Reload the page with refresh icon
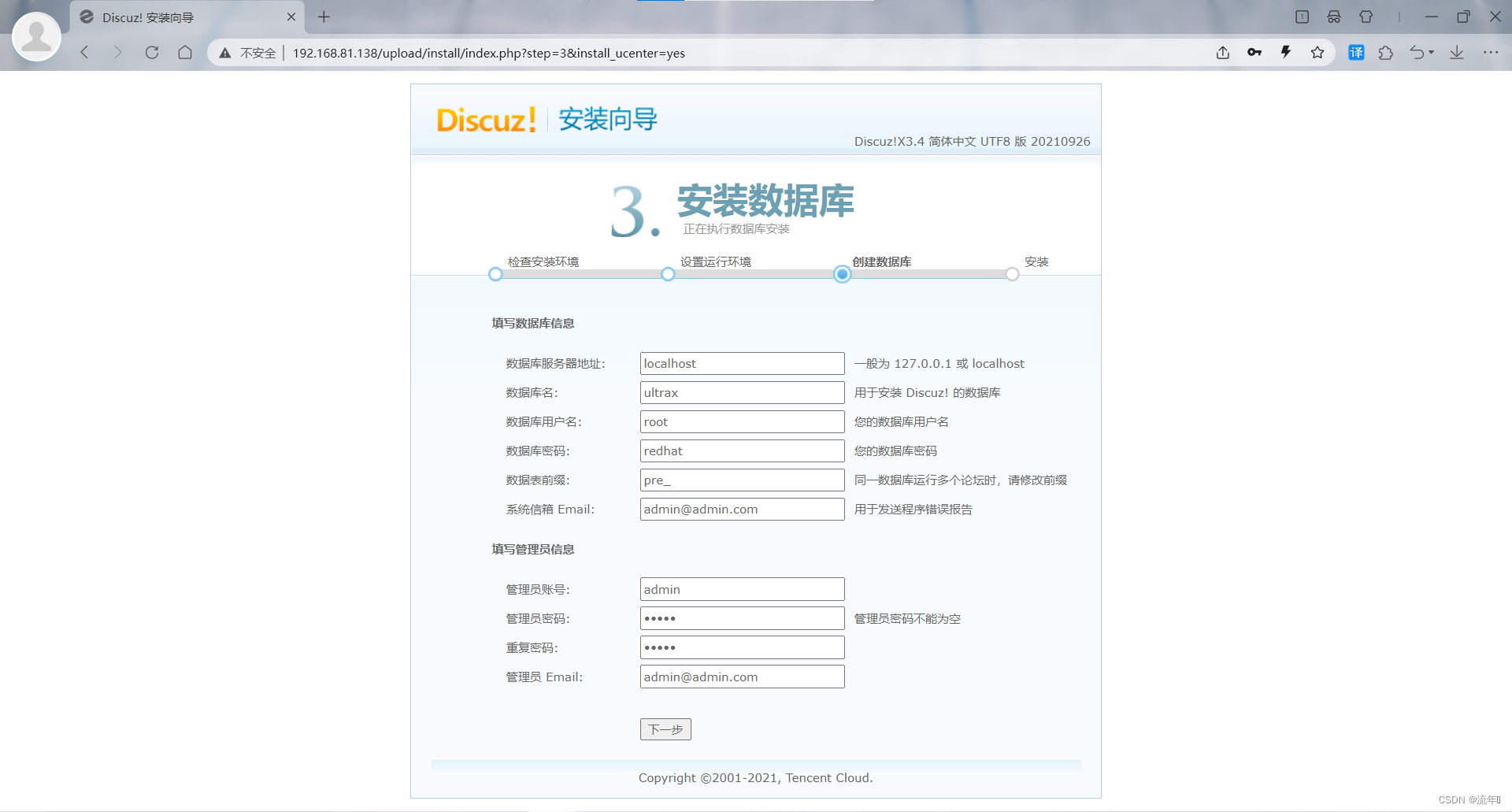1512x812 pixels. point(152,53)
